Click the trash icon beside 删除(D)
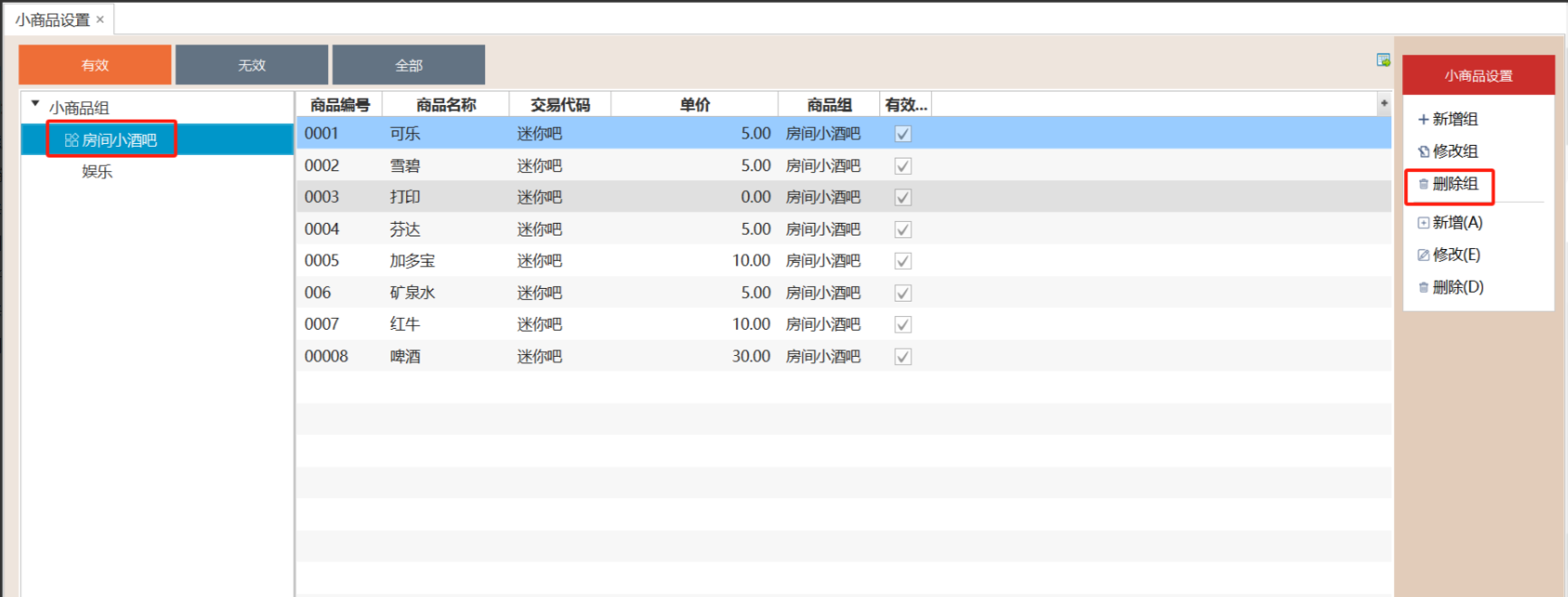 tap(1423, 288)
